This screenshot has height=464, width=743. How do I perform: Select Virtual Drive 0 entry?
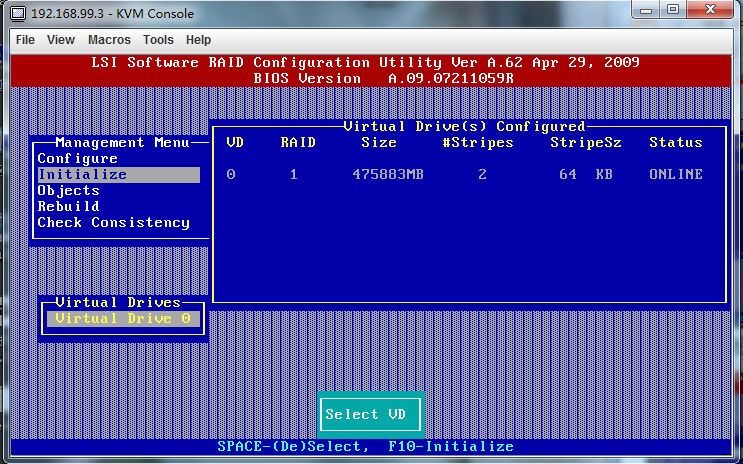pyautogui.click(x=123, y=318)
